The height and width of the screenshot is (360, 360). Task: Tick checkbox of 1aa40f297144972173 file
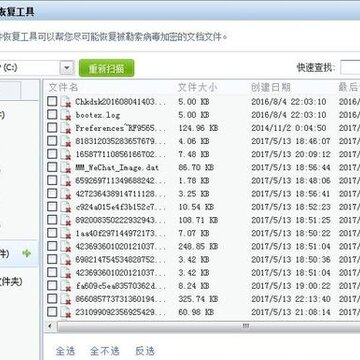point(52,233)
